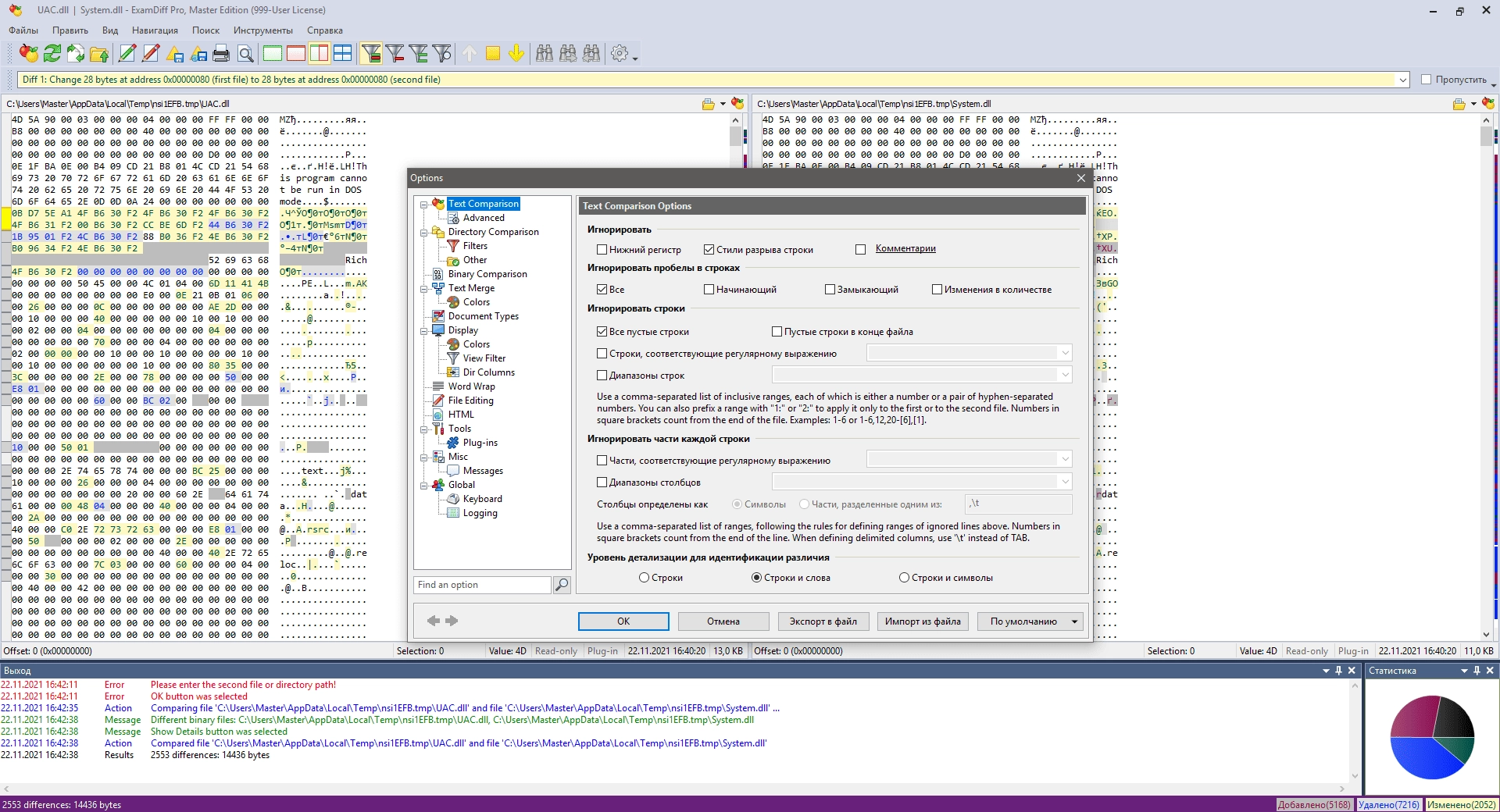Click the statistics pie chart
The image size is (1500, 812).
pyautogui.click(x=1432, y=737)
